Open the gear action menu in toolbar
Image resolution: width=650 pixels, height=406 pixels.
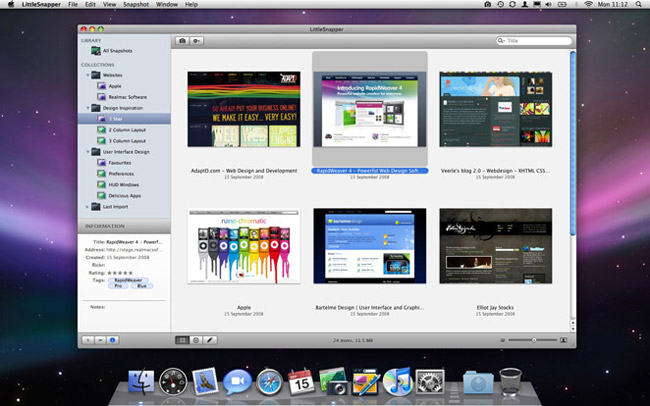196,41
